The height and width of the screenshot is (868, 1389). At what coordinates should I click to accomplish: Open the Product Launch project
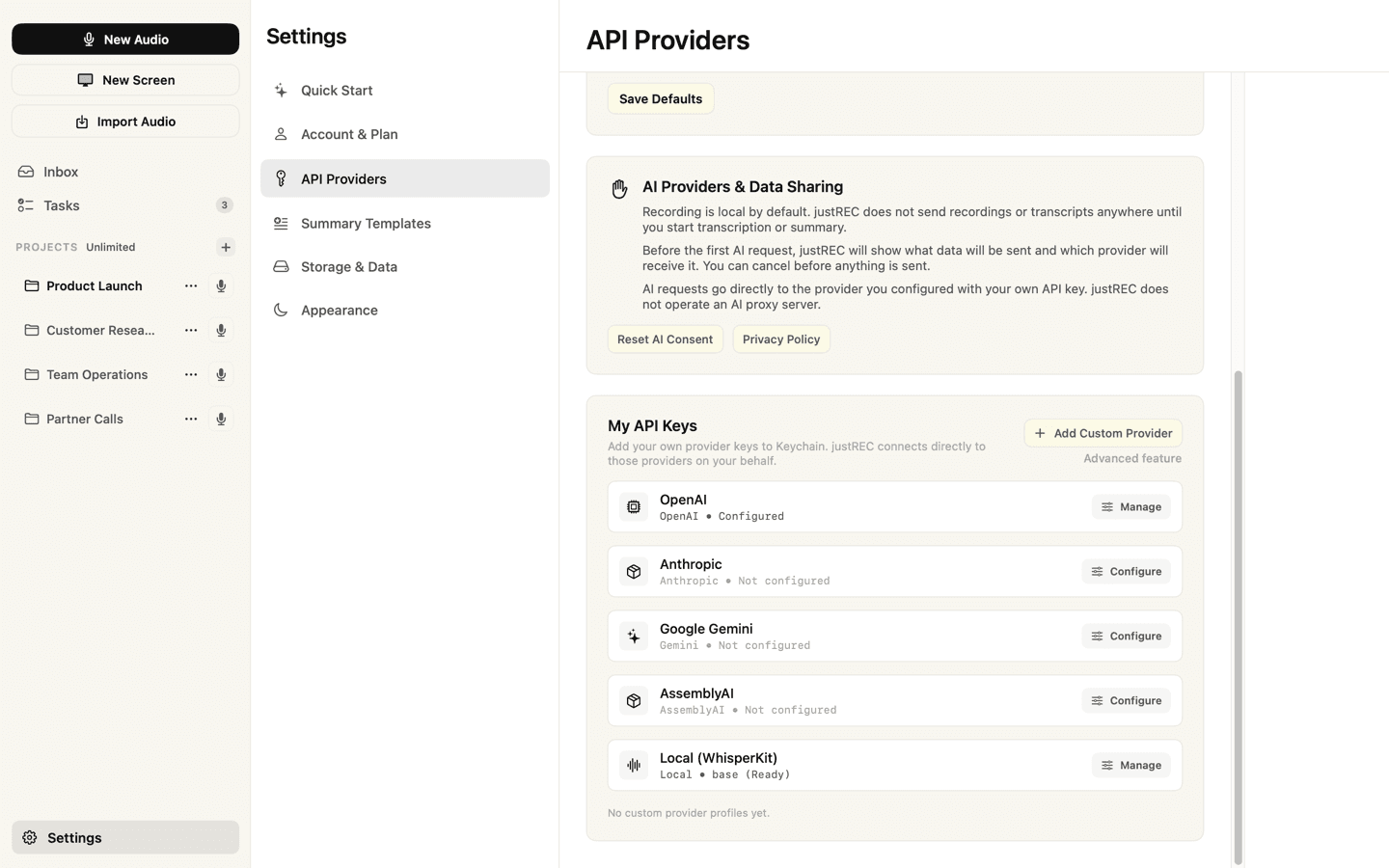tap(95, 285)
